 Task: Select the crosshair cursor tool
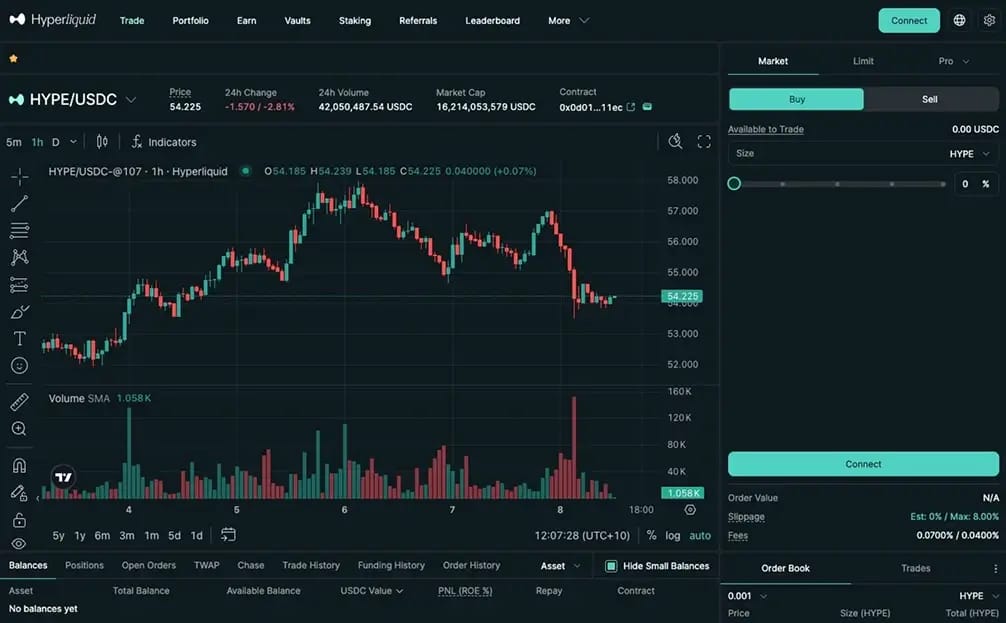[x=19, y=176]
